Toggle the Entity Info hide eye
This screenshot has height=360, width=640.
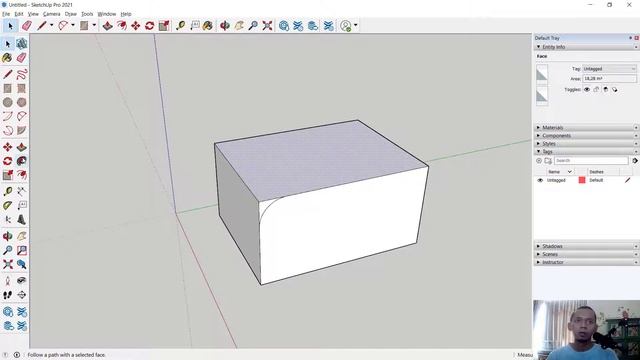coord(587,89)
